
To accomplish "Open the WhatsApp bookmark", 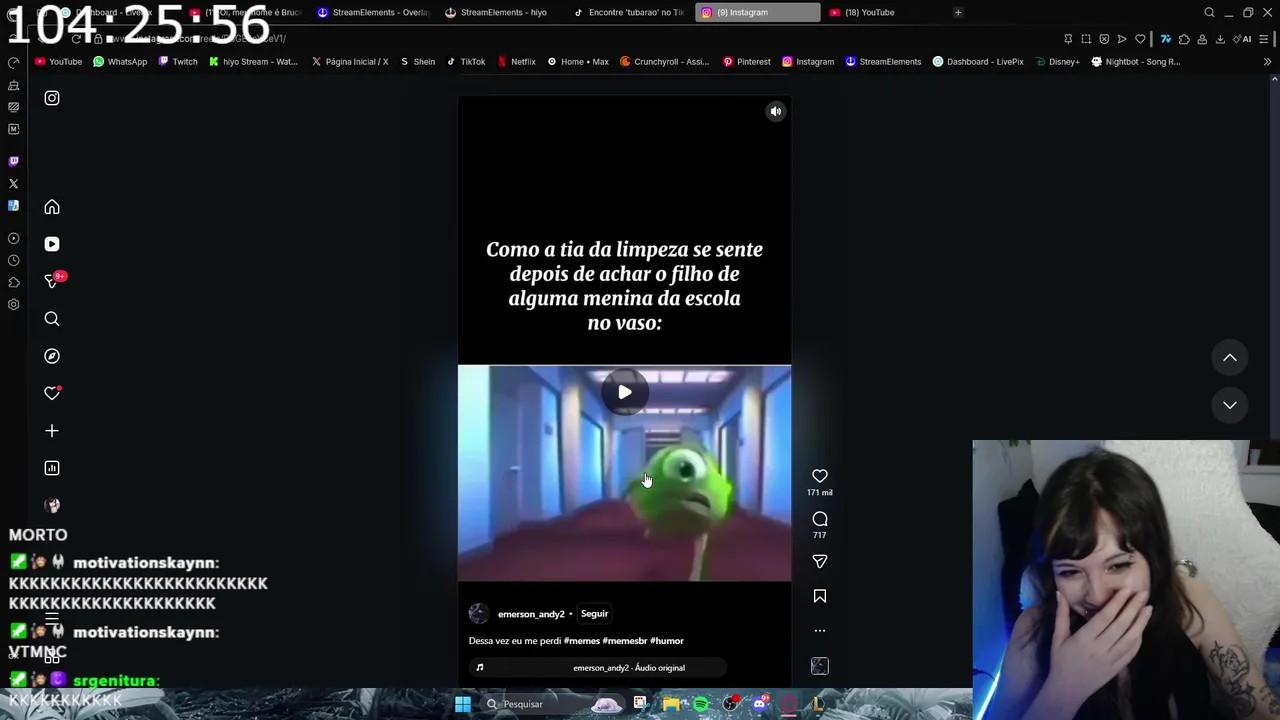I will [119, 62].
